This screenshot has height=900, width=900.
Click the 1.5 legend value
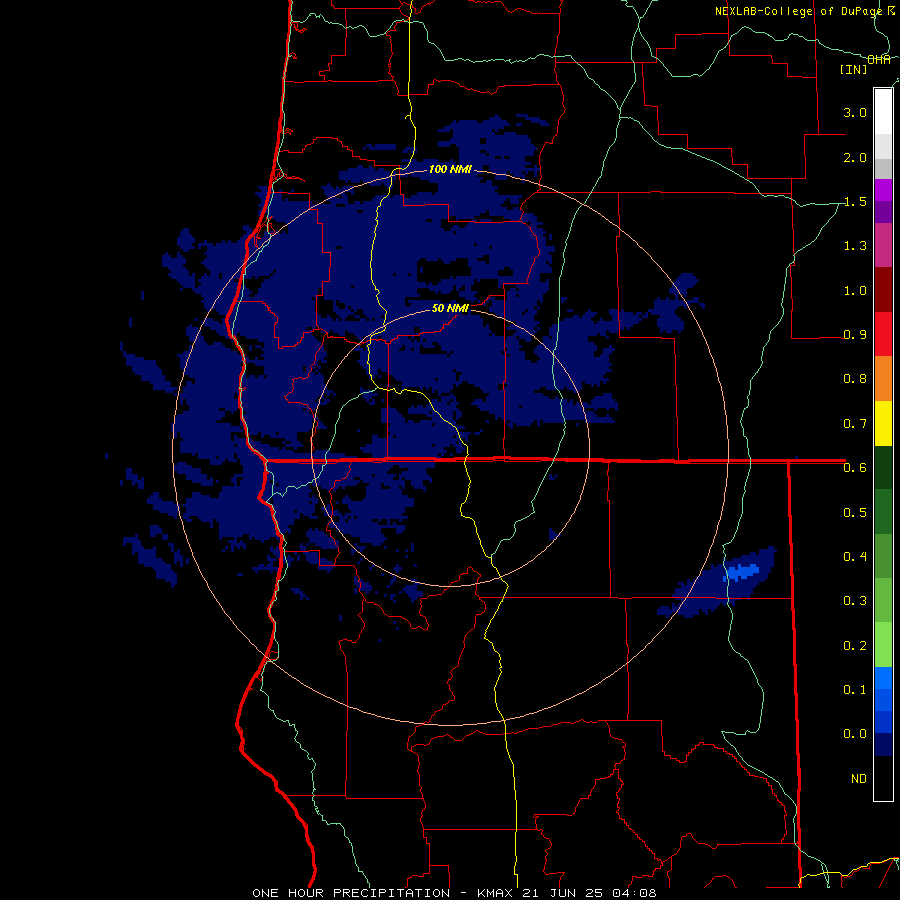click(x=855, y=201)
